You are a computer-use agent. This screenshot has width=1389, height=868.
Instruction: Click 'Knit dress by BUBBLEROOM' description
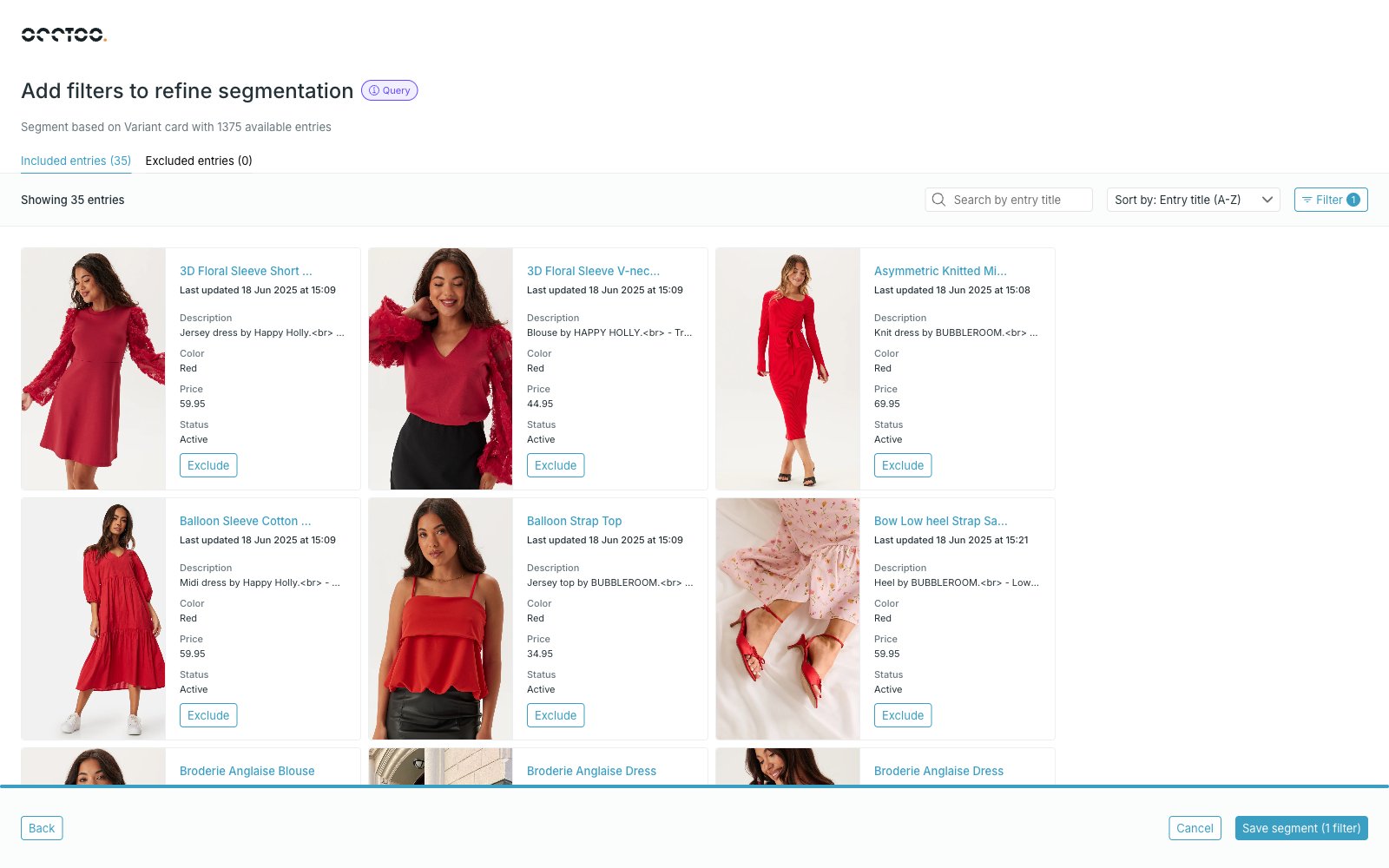click(x=956, y=332)
